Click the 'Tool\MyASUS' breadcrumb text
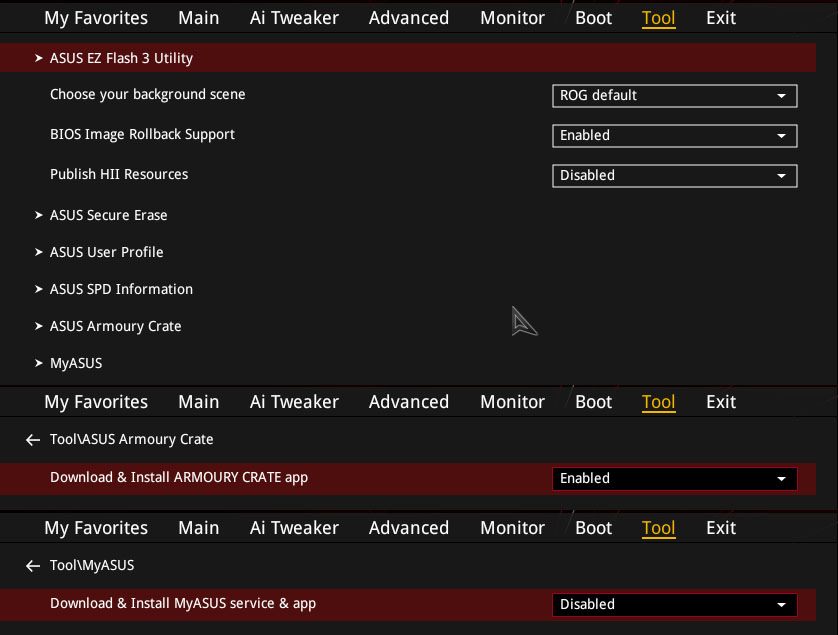Screen dimensions: 838x635 (x=92, y=566)
